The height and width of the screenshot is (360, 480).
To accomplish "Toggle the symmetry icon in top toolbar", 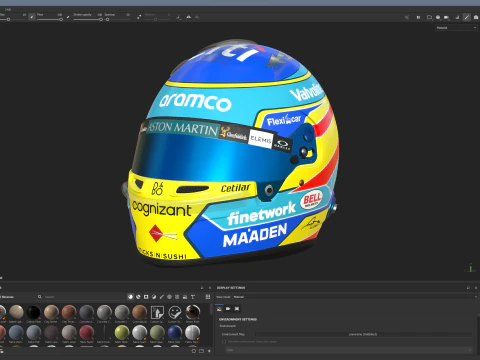I will pyautogui.click(x=189, y=17).
